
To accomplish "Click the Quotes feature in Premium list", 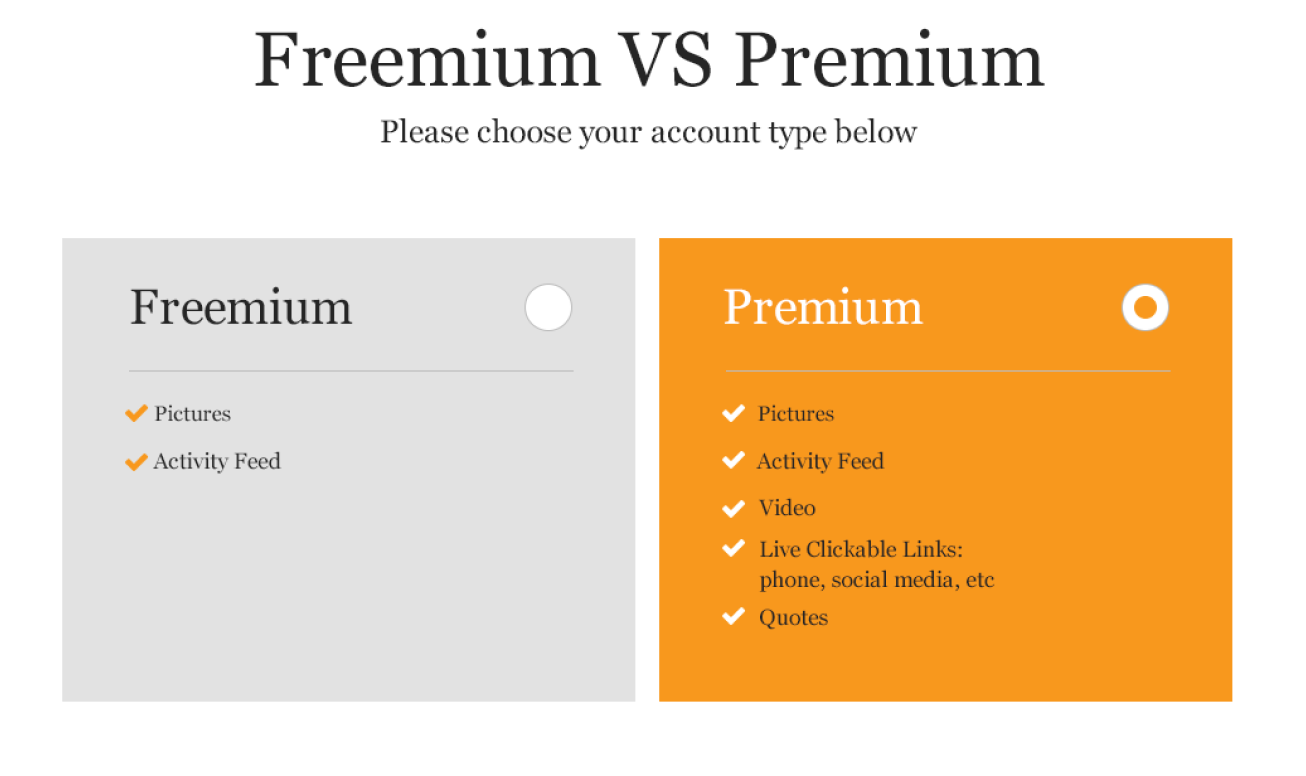I will [793, 617].
